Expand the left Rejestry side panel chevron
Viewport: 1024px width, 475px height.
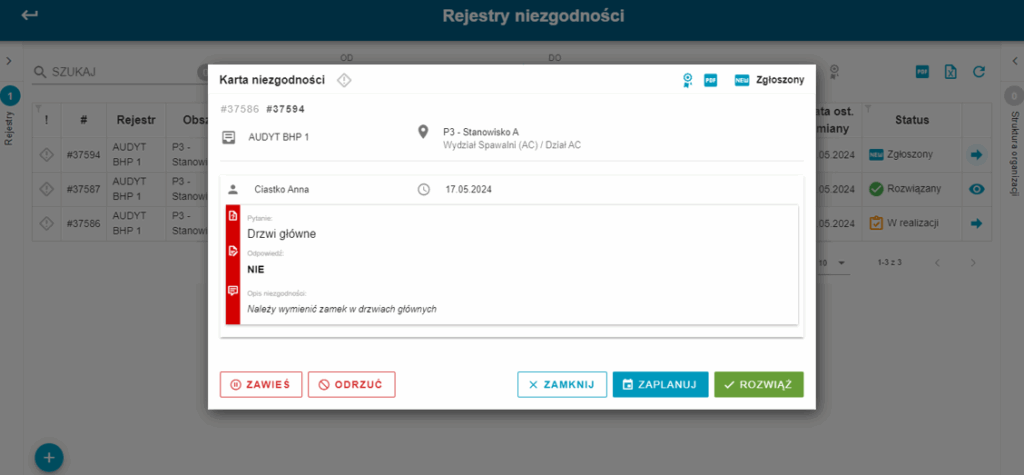pos(9,61)
